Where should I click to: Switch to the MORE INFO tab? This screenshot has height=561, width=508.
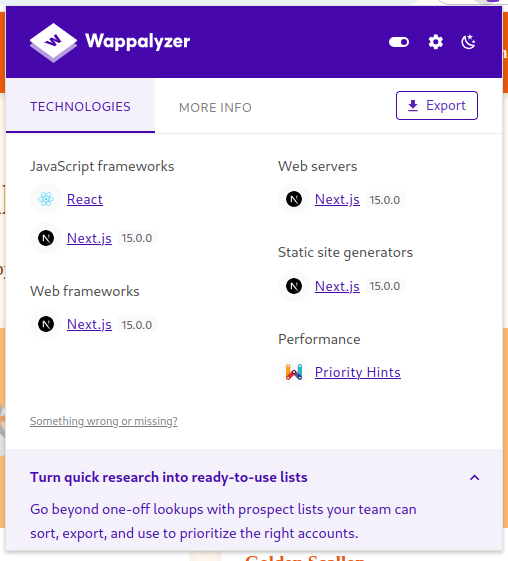(215, 107)
